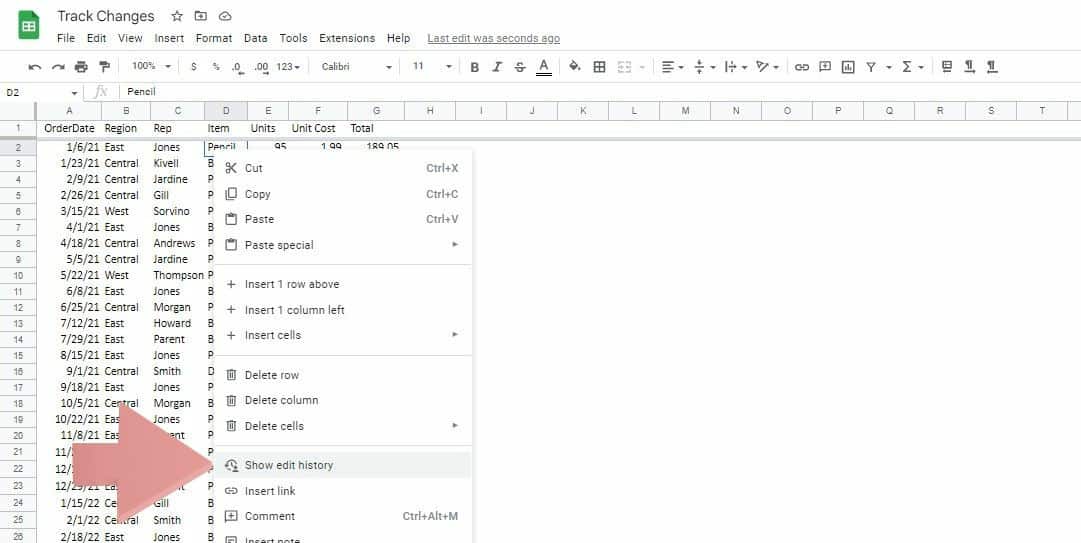The image size is (1081, 543).
Task: Open text rotation dropdown
Action: click(x=767, y=67)
